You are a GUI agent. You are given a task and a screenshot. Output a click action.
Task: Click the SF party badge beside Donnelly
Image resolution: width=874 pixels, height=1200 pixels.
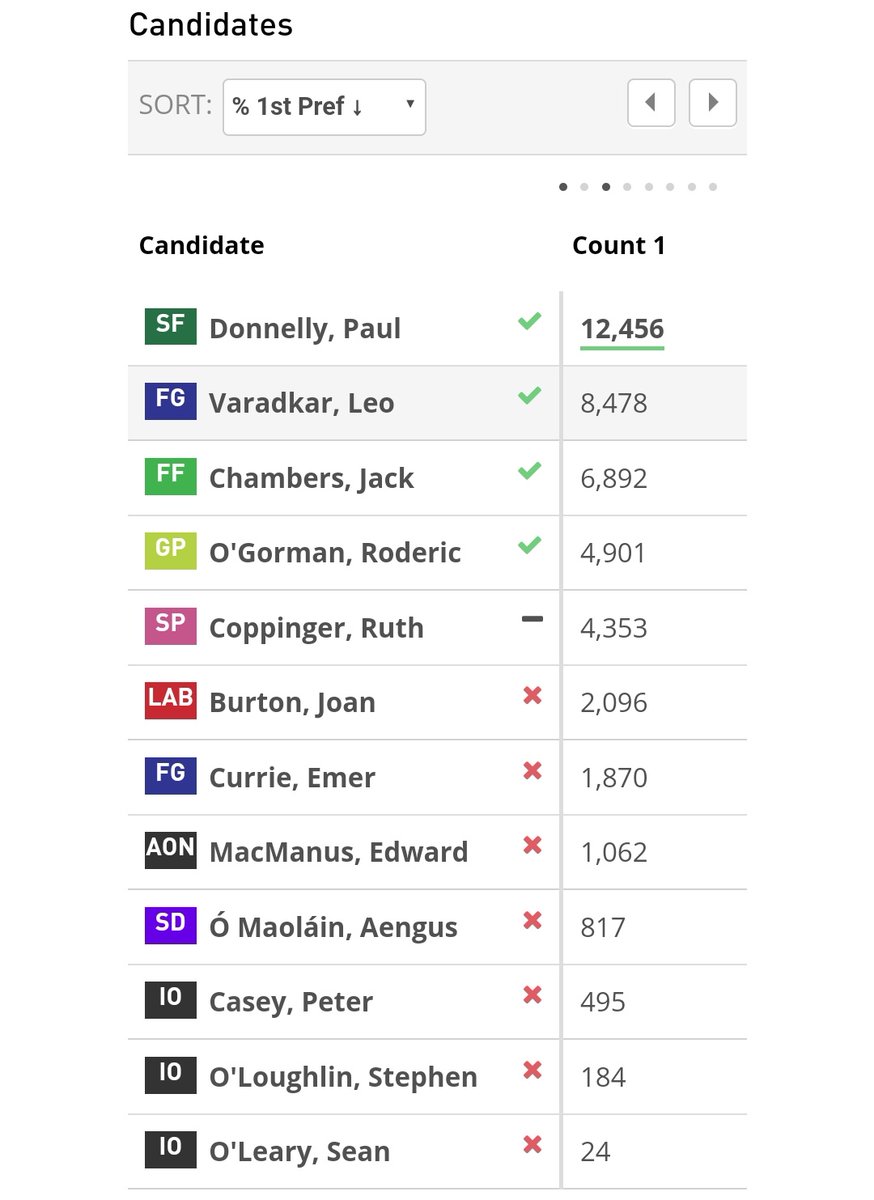[x=170, y=327]
